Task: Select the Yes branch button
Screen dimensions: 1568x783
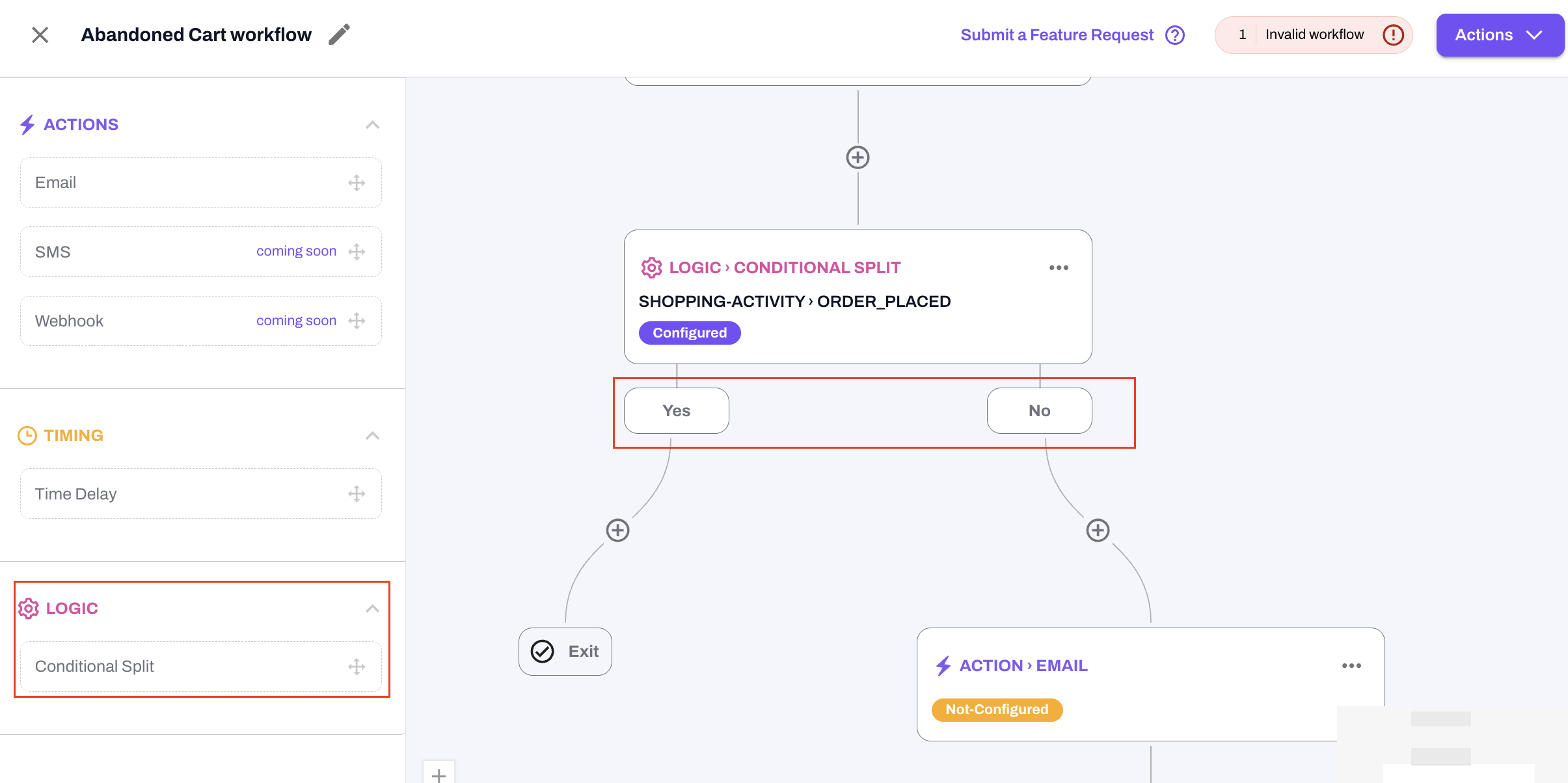Action: pyautogui.click(x=676, y=411)
